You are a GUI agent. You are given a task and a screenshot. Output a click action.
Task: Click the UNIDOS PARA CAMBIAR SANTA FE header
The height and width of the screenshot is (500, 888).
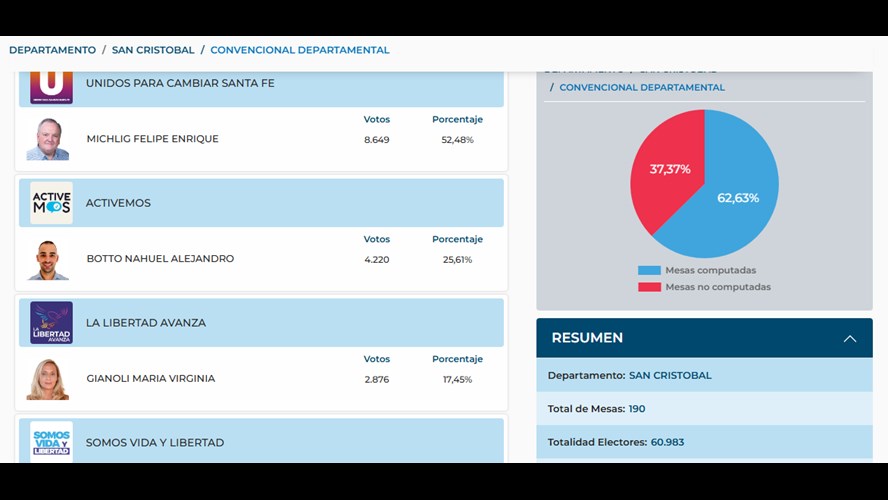(180, 83)
